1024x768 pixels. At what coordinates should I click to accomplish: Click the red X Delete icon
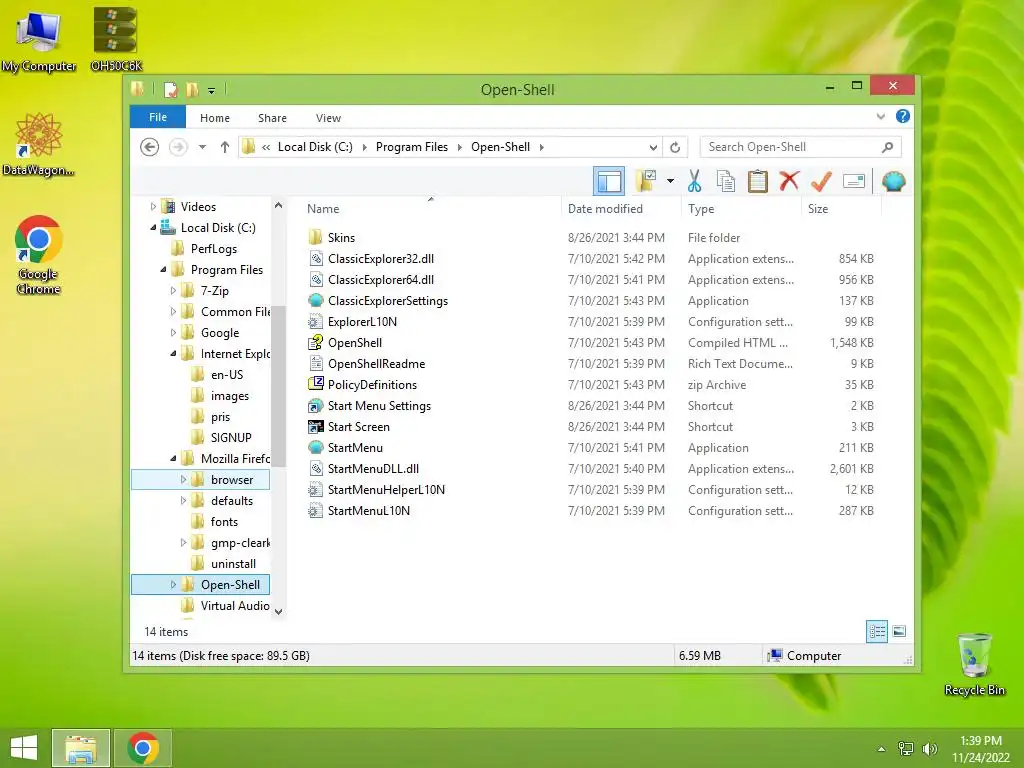(x=789, y=181)
